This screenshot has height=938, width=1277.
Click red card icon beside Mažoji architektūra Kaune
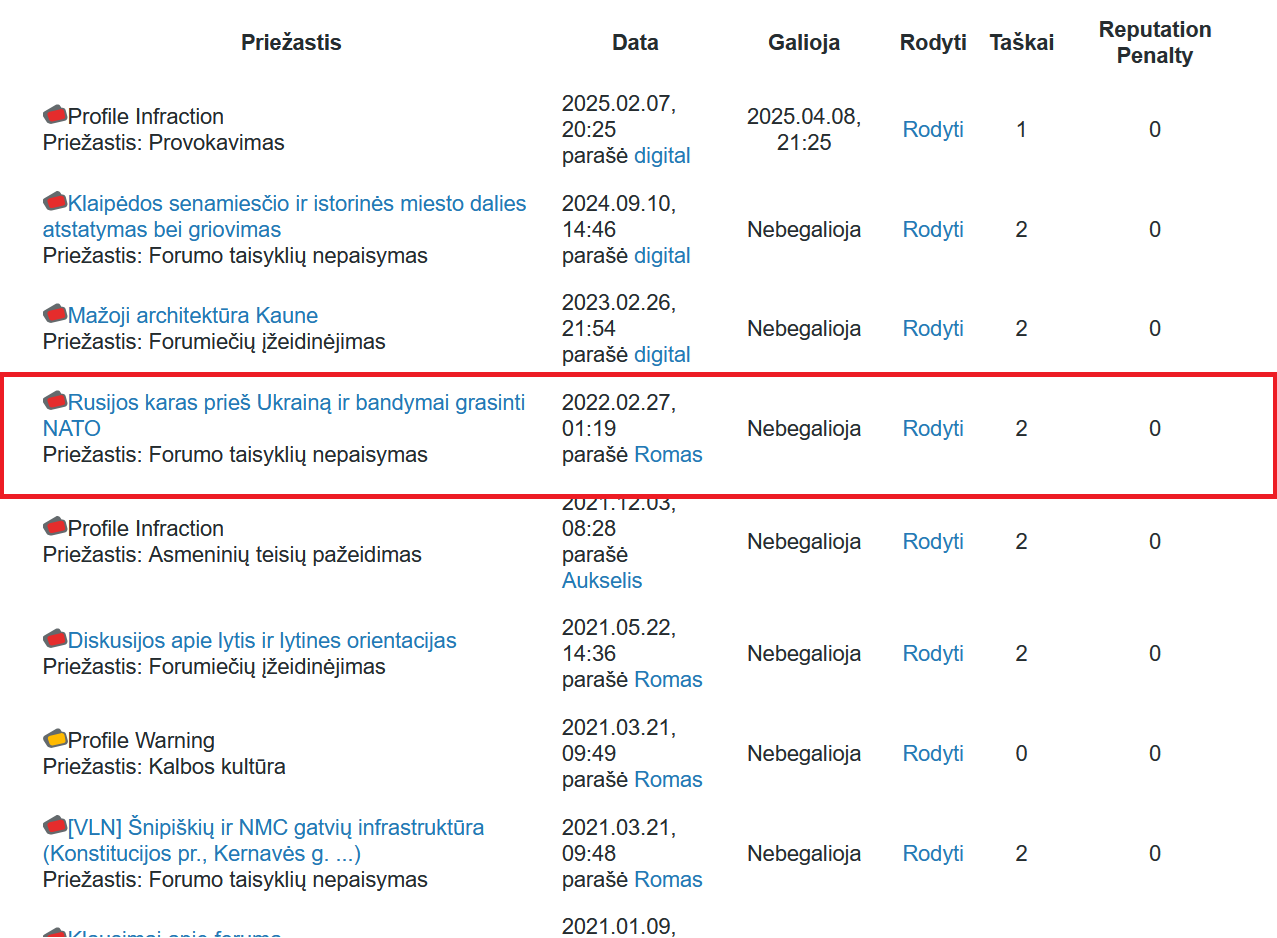click(55, 315)
